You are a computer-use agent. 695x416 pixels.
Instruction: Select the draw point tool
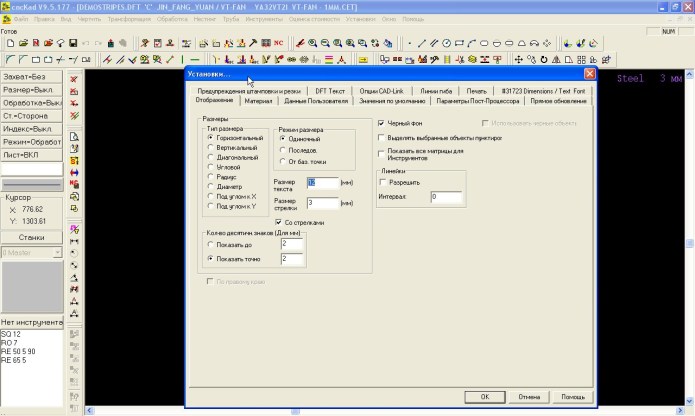point(410,43)
